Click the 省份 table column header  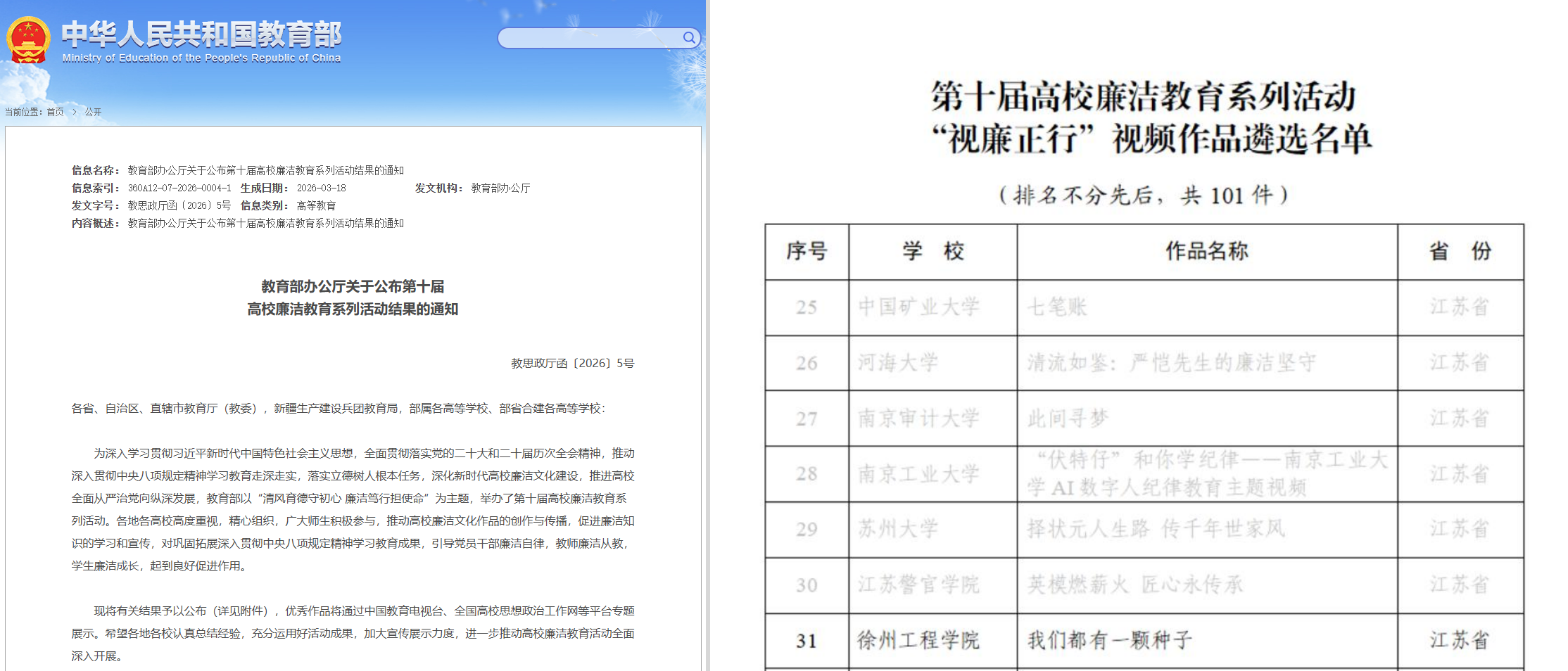pos(1460,251)
